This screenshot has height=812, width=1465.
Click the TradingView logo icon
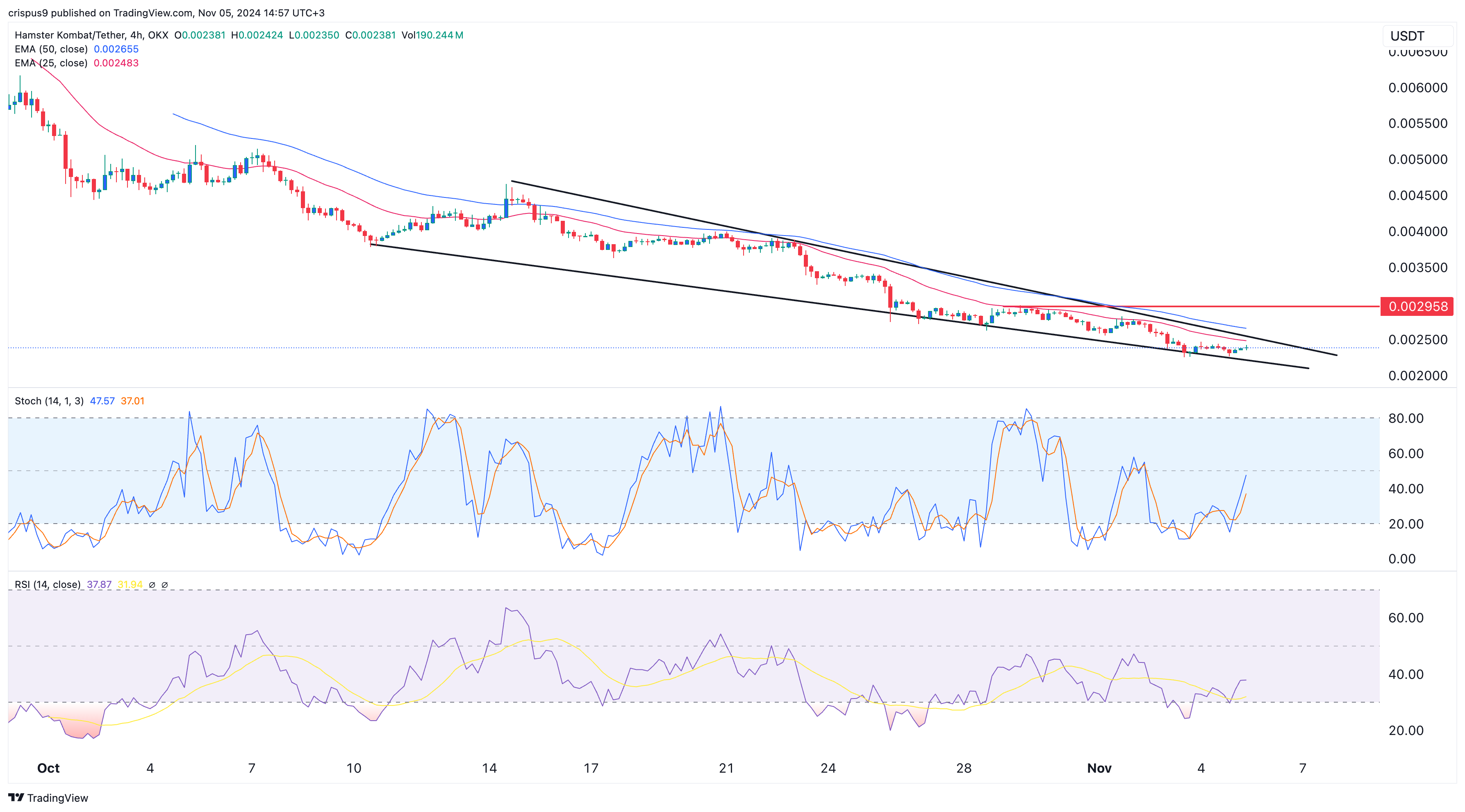pos(16,797)
